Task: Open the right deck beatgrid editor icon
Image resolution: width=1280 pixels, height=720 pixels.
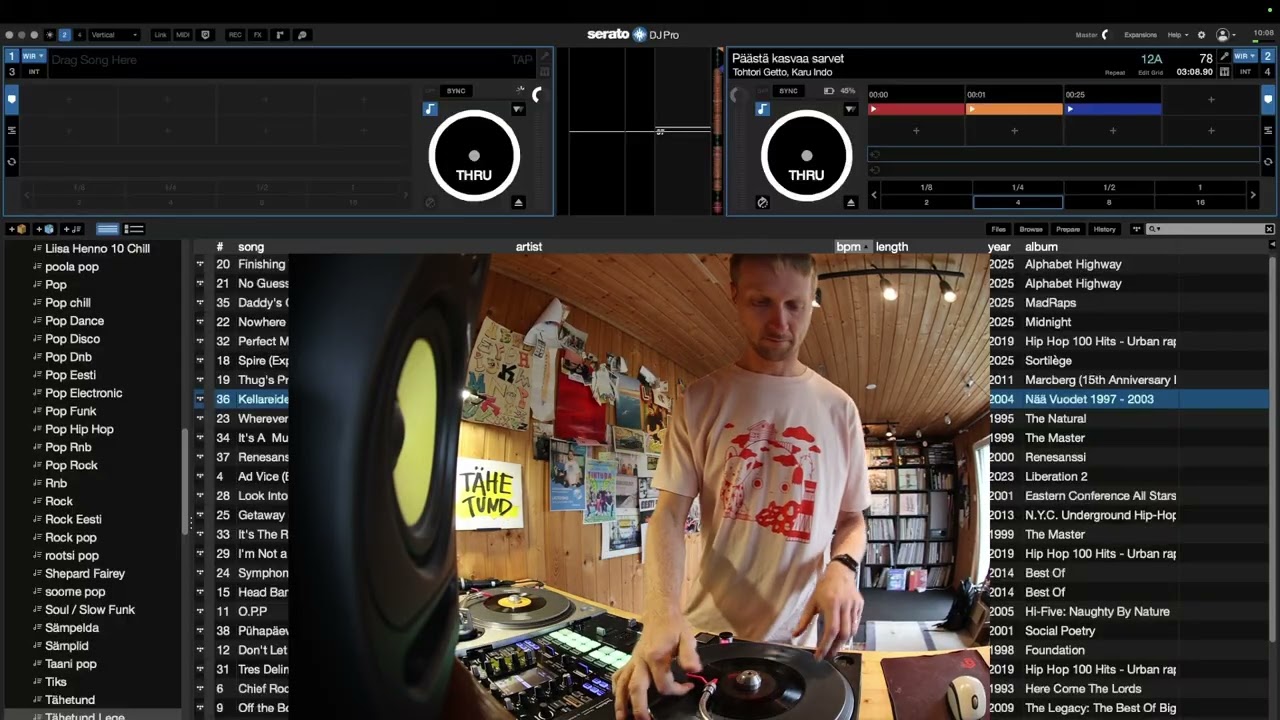Action: click(x=1225, y=72)
